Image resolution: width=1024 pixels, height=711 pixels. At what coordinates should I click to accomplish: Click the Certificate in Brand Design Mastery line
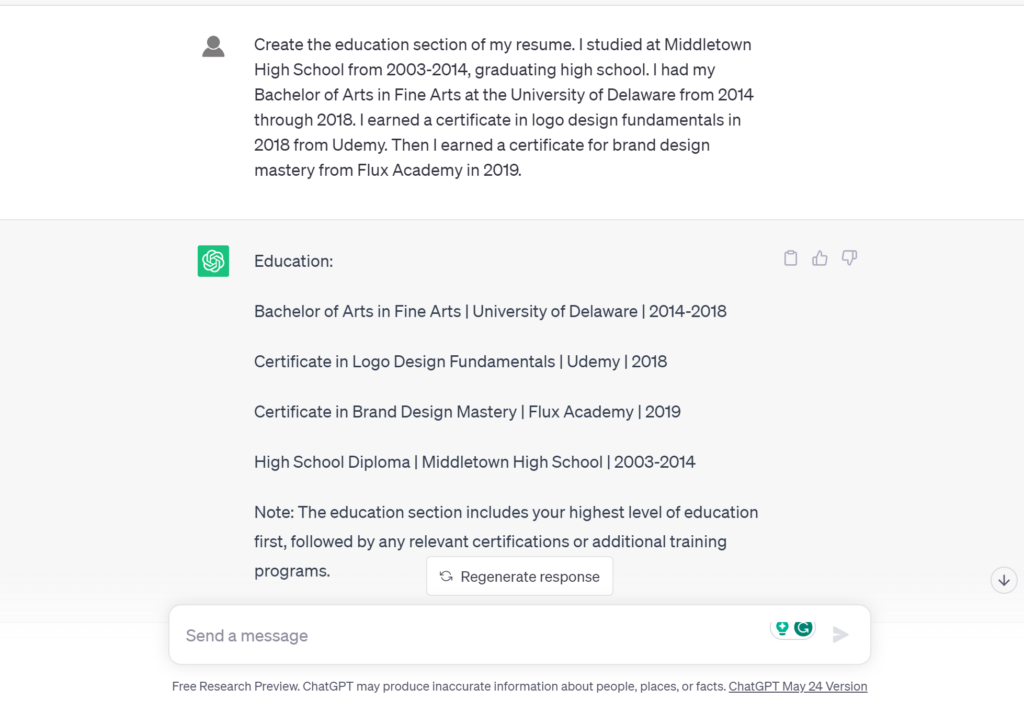(x=467, y=412)
